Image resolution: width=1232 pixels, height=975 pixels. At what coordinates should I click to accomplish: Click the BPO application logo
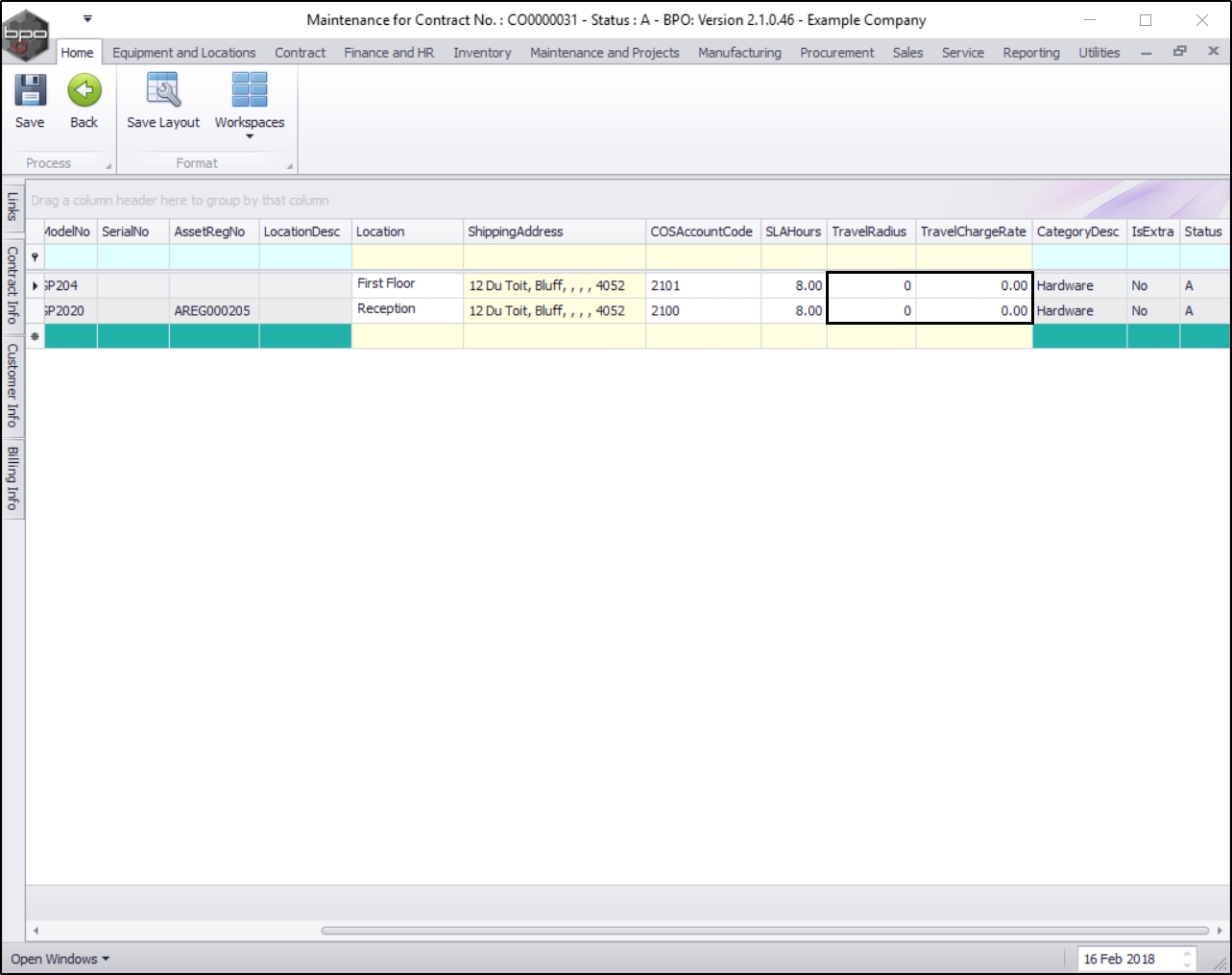tap(26, 36)
